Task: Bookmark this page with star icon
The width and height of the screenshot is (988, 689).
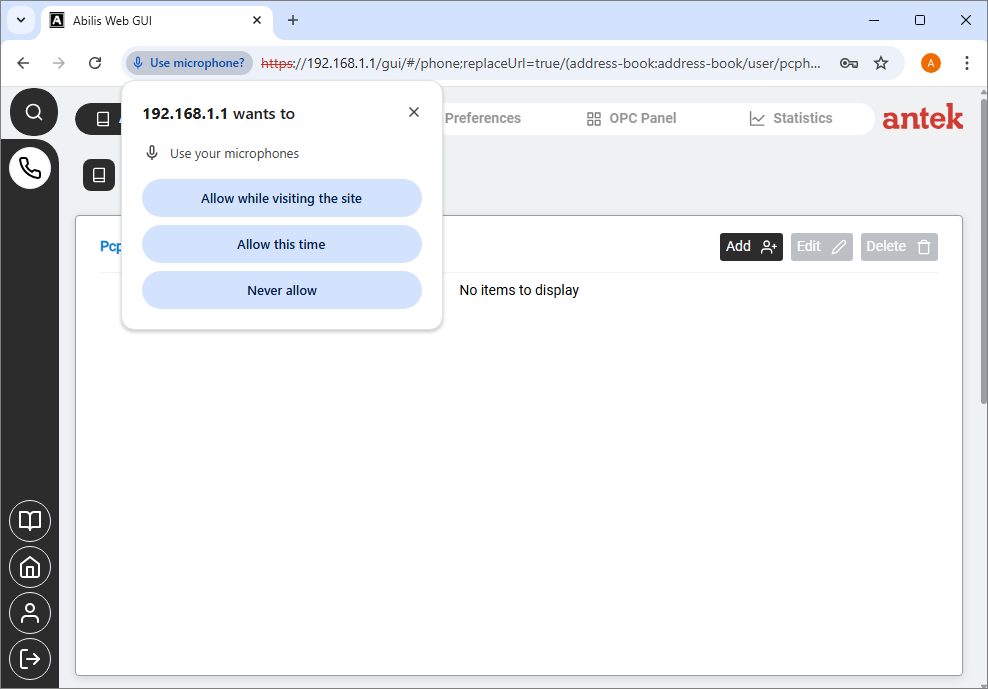Action: 881,63
